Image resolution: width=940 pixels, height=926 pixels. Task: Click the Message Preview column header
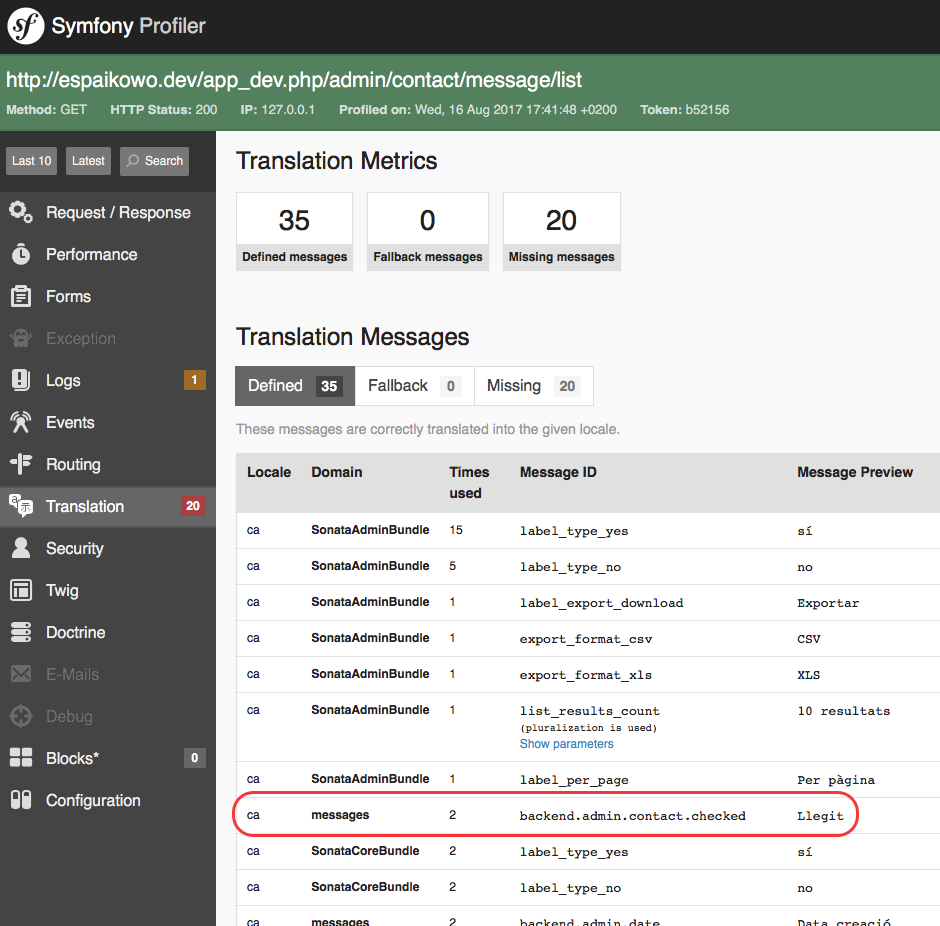[854, 472]
